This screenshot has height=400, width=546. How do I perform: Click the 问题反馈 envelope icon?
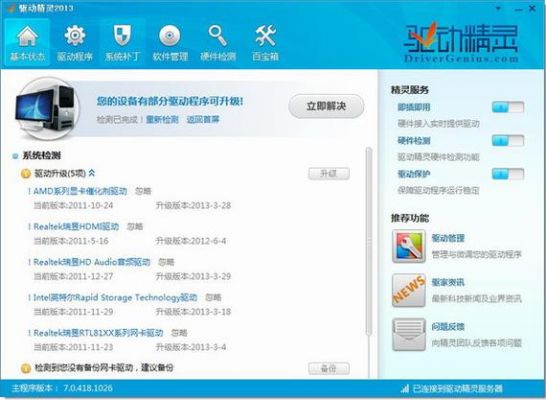coord(409,334)
